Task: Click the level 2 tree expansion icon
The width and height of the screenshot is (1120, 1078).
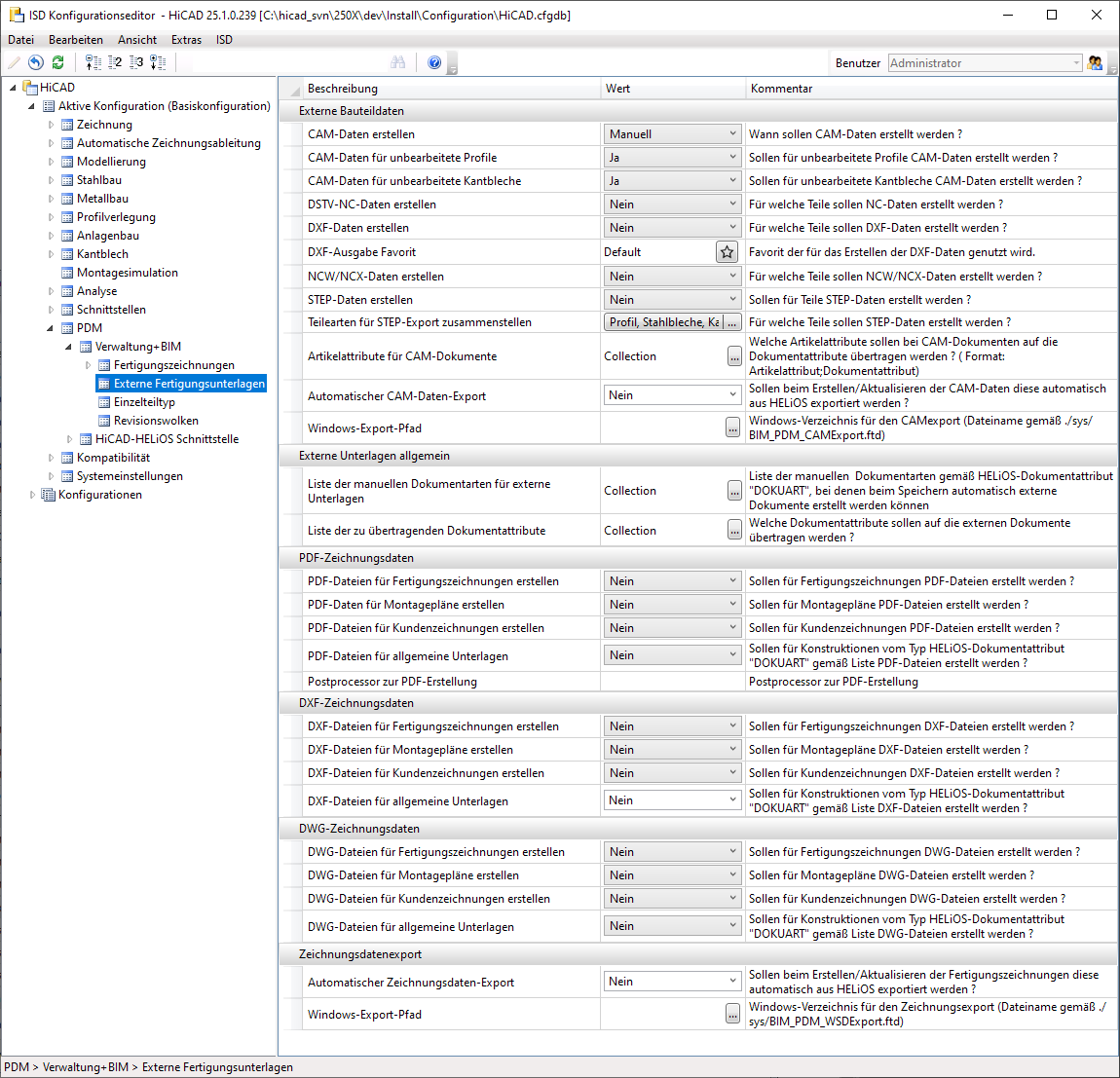Action: click(115, 63)
